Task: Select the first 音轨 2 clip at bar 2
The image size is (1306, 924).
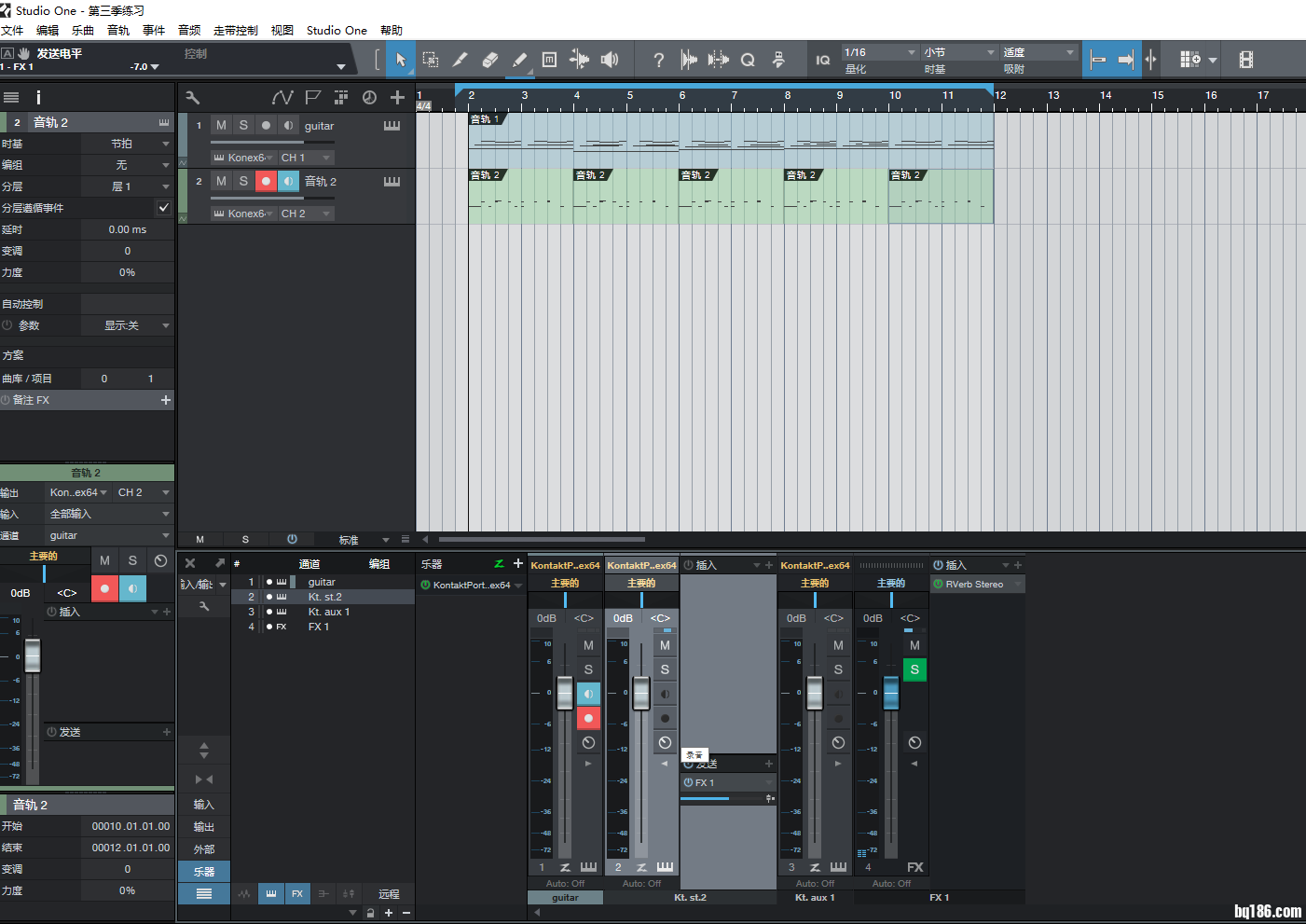Action: coord(520,196)
